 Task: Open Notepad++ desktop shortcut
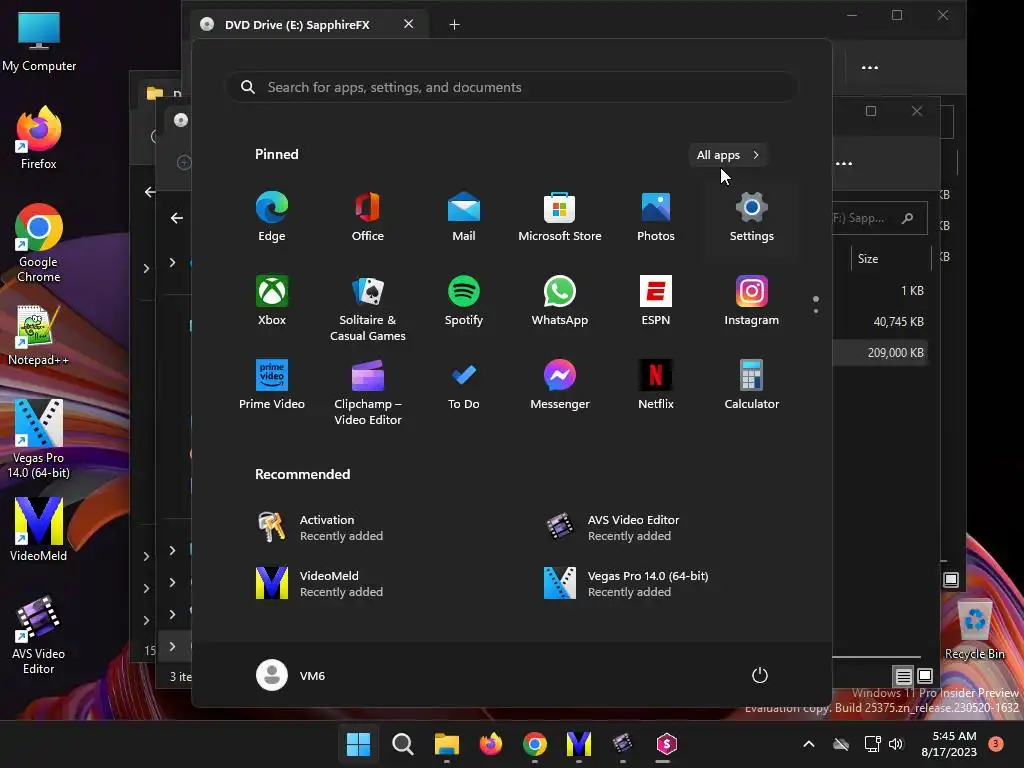39,336
